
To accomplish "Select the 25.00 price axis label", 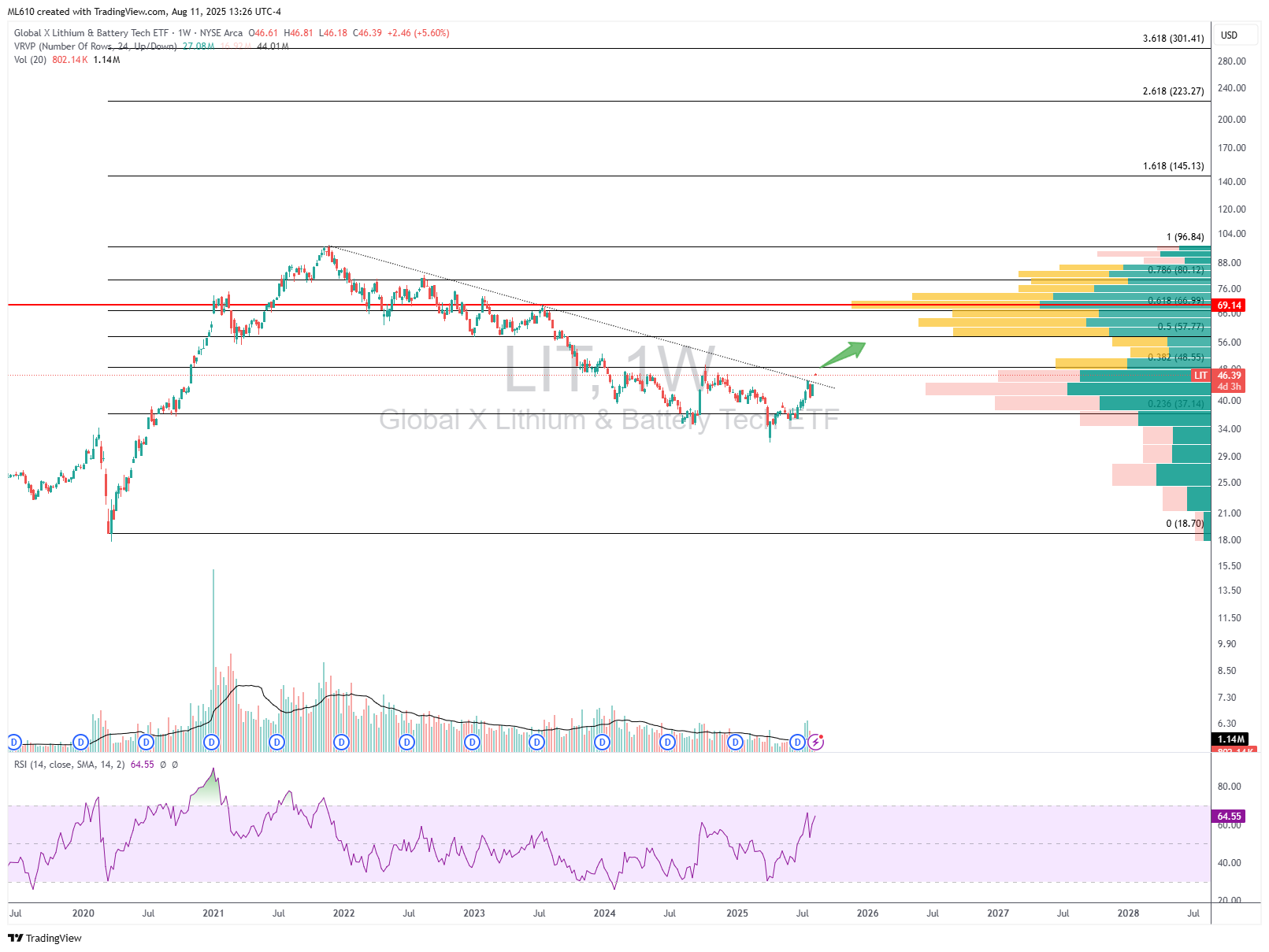I will (1229, 483).
